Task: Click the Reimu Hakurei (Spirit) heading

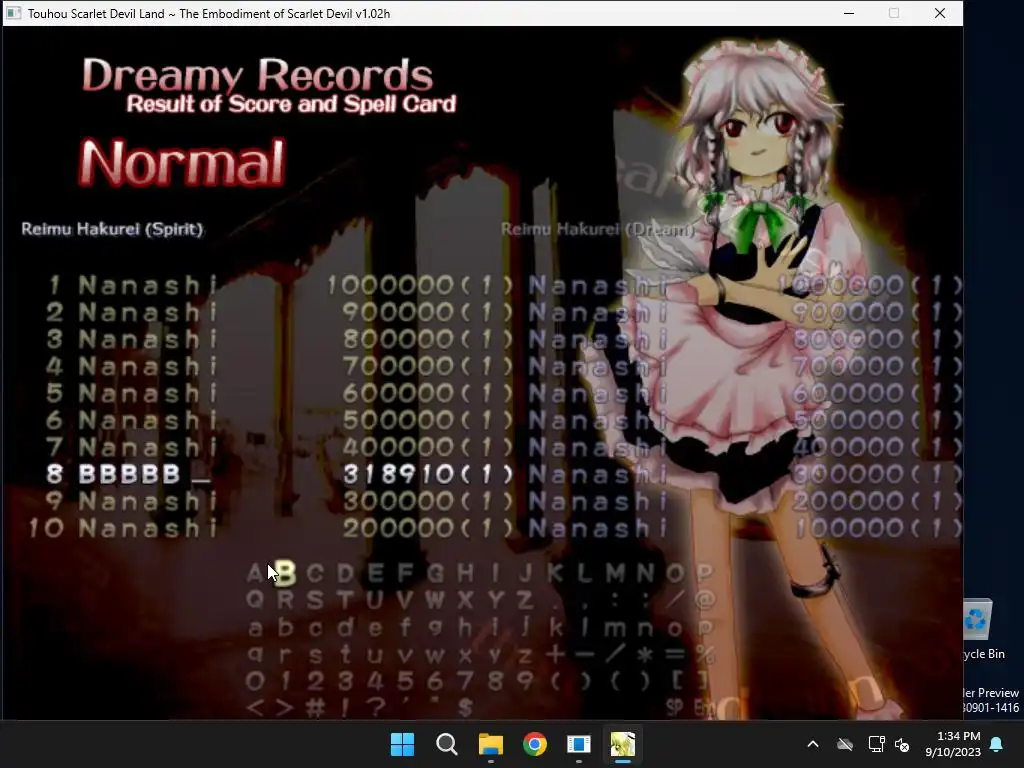Action: coord(112,229)
